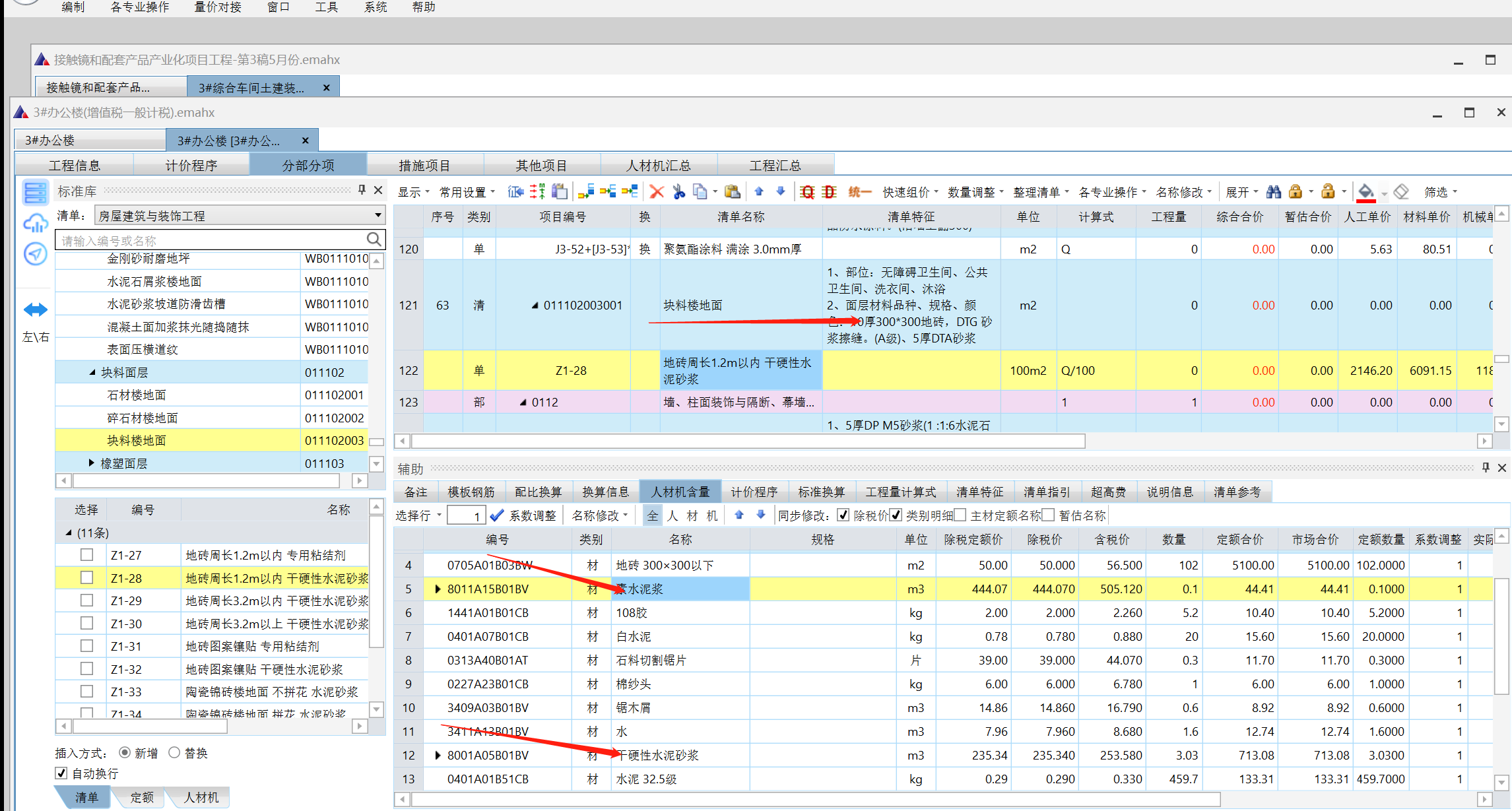Screen dimensions: 1512x811
Task: Click the blue move-up arrow in main toolbar
Action: (759, 191)
